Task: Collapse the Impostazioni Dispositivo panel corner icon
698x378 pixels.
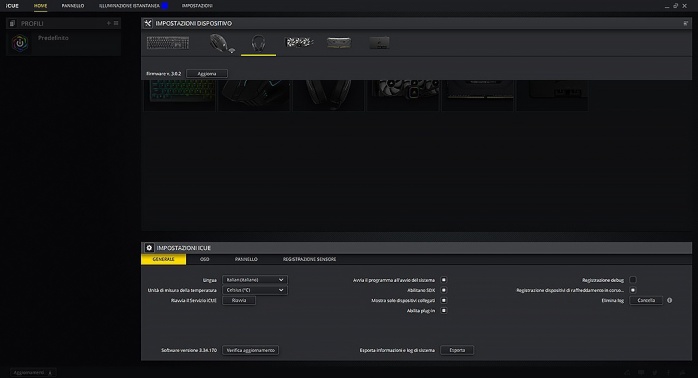Action: pyautogui.click(x=686, y=23)
